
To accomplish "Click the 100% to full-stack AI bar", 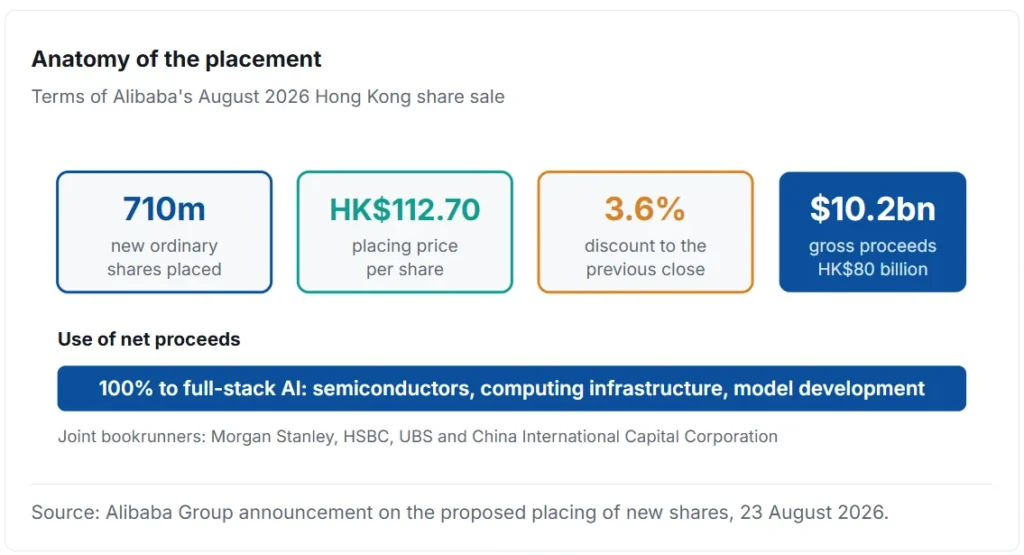I will pyautogui.click(x=511, y=388).
